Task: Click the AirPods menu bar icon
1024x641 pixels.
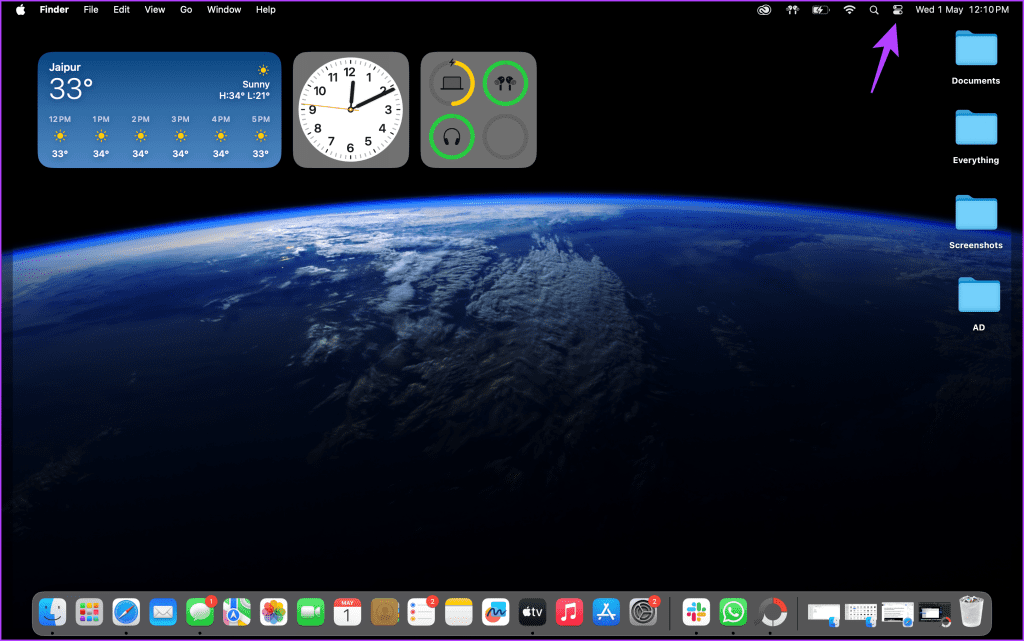Action: tap(792, 10)
